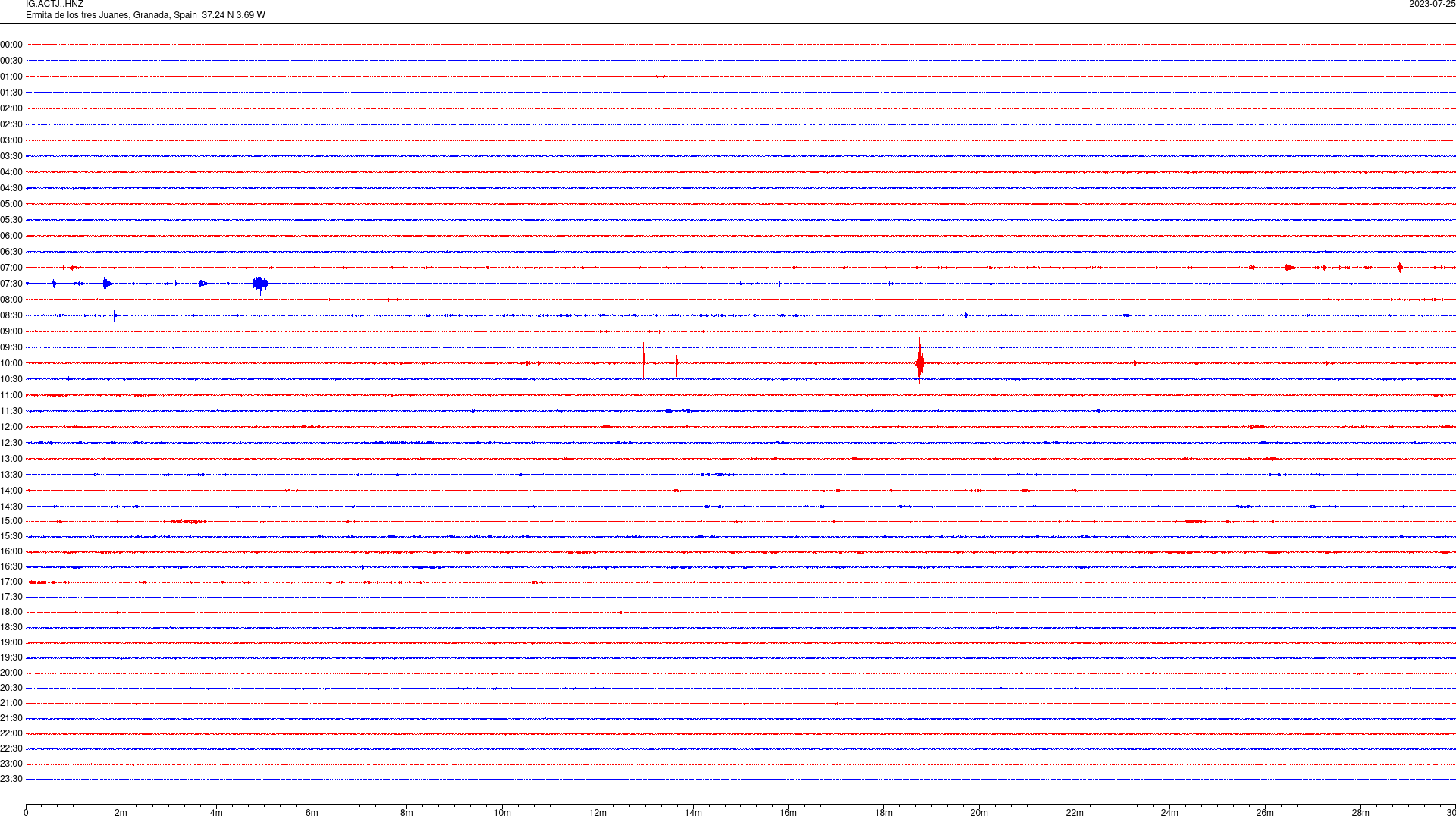Viewport: 1456px width, 819px height.
Task: Select the 01:00 time row label
Action: pyautogui.click(x=11, y=77)
